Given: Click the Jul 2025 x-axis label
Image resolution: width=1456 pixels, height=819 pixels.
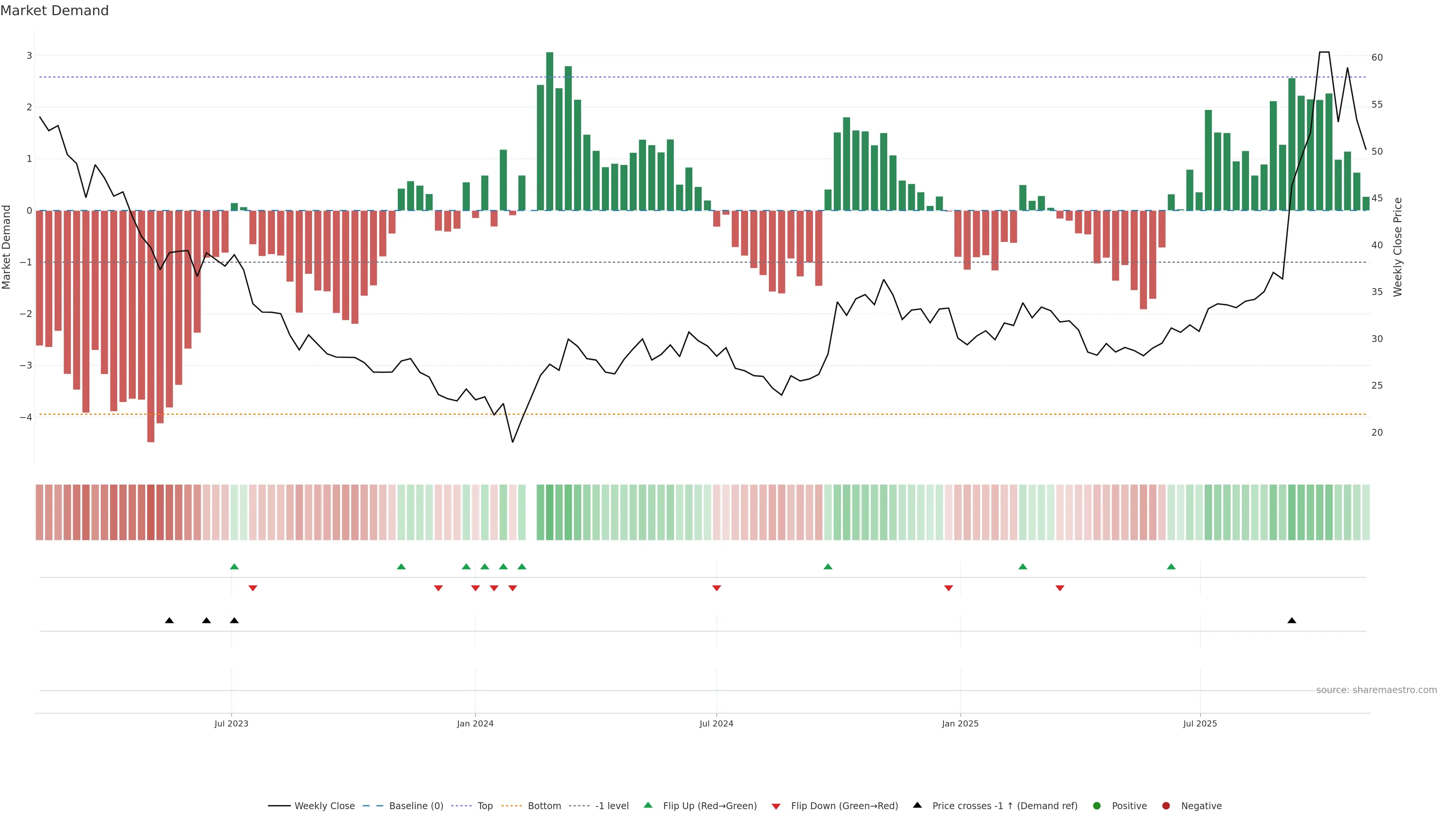Looking at the screenshot, I should pyautogui.click(x=1200, y=723).
